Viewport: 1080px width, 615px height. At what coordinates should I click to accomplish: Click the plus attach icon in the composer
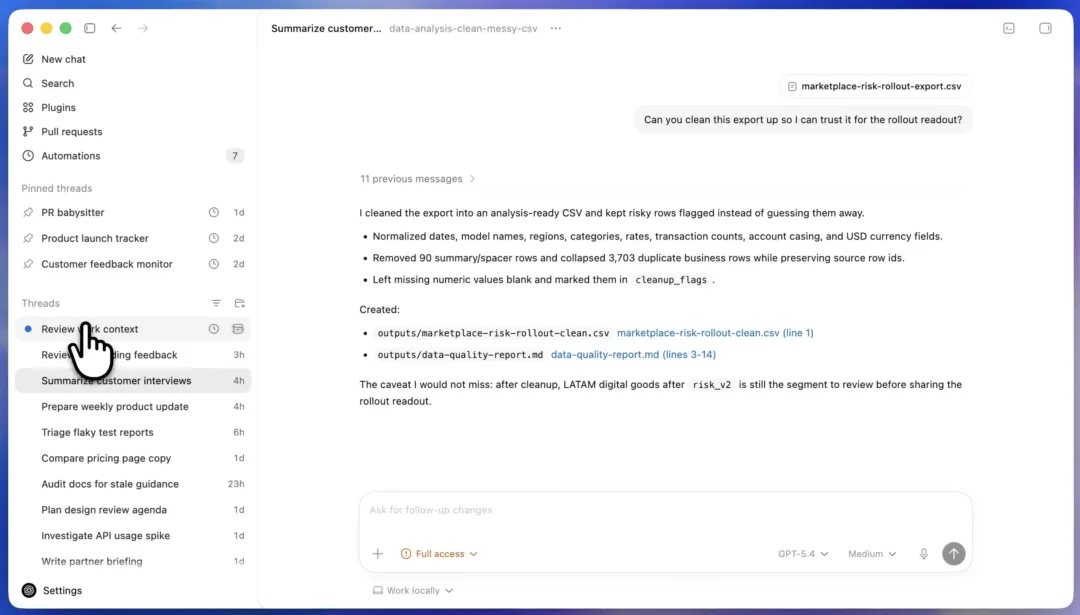[x=377, y=554]
